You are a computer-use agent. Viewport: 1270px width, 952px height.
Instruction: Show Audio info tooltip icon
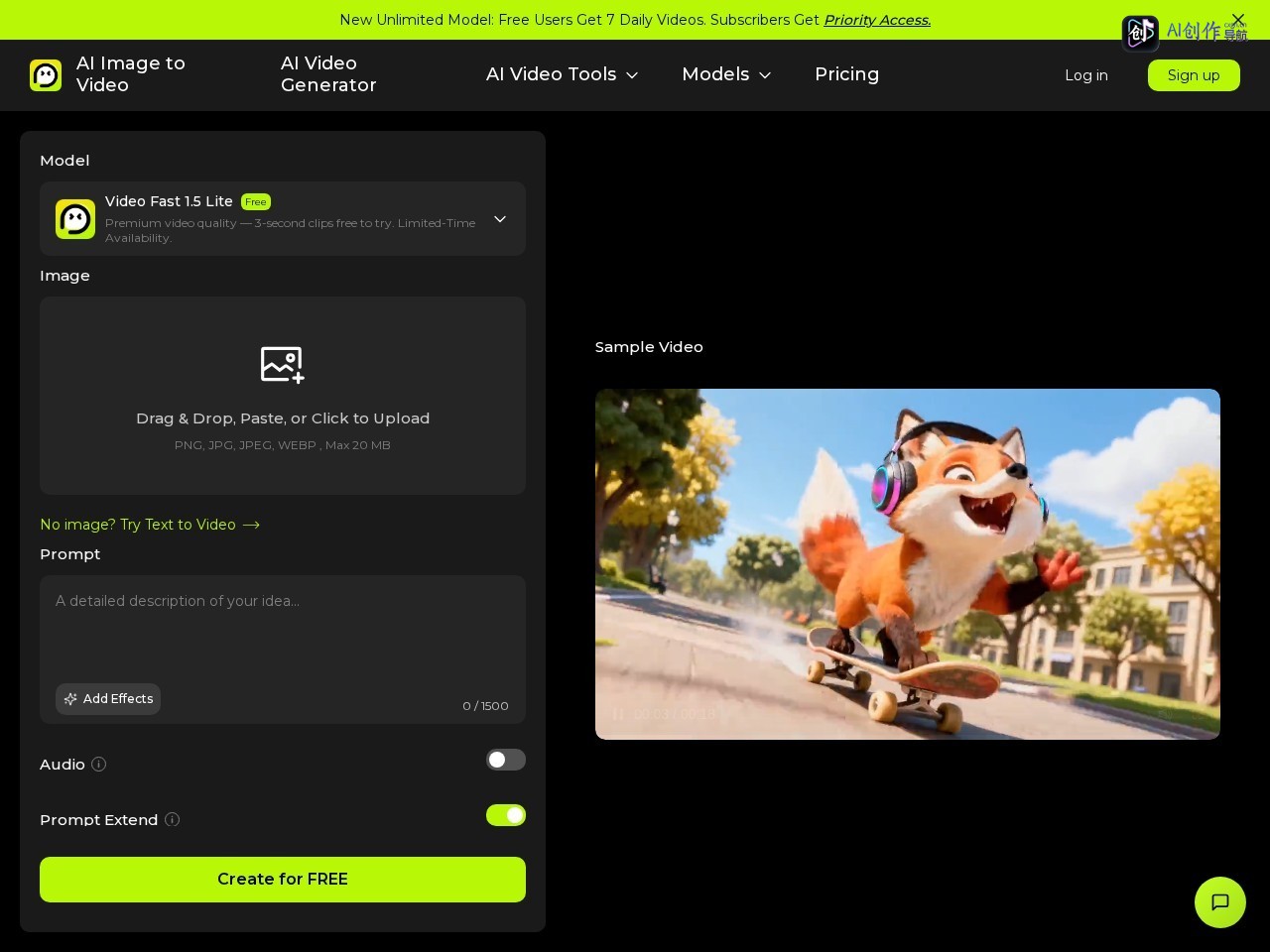(98, 765)
